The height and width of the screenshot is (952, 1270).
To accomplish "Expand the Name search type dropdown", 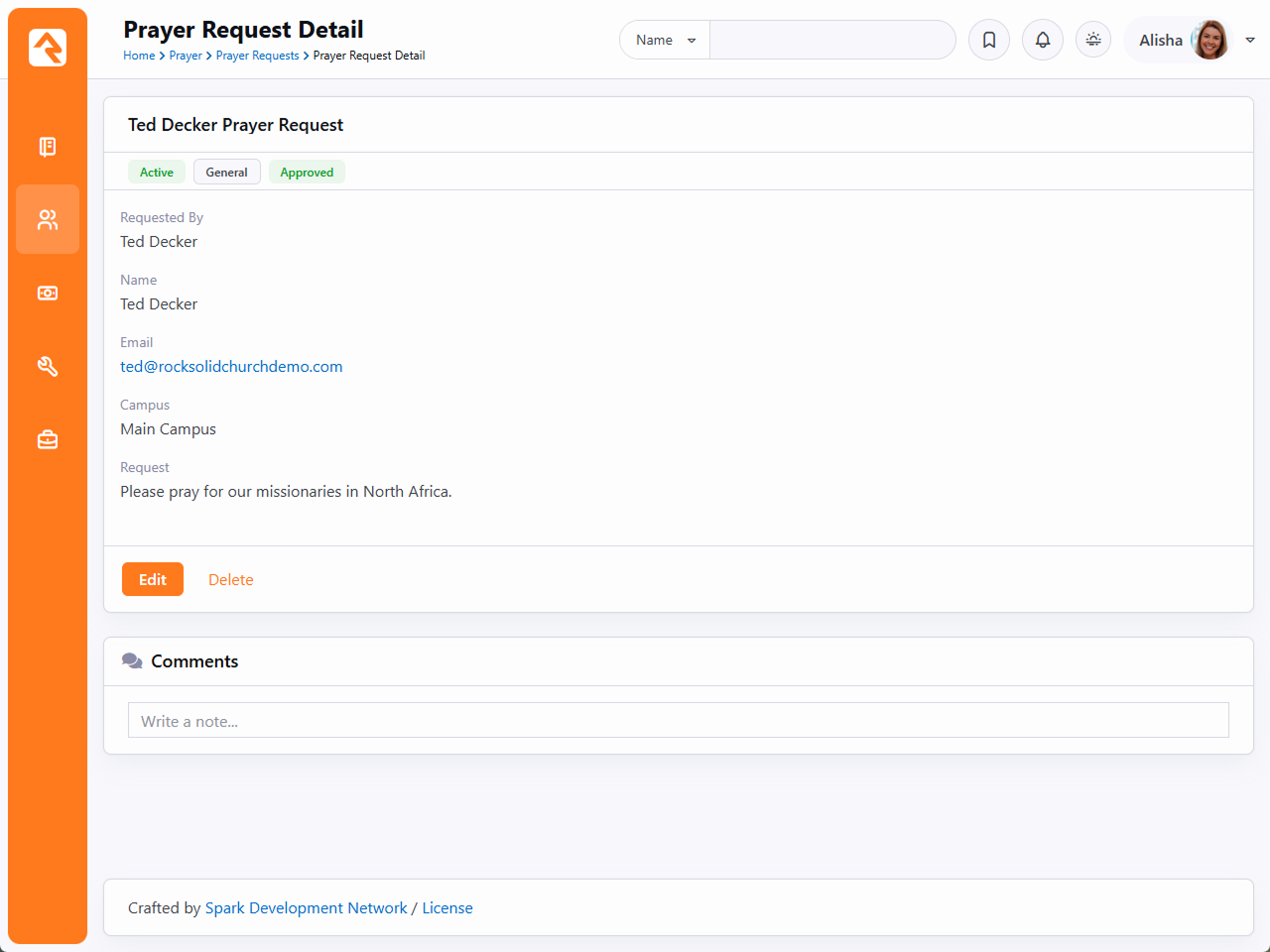I will [665, 40].
